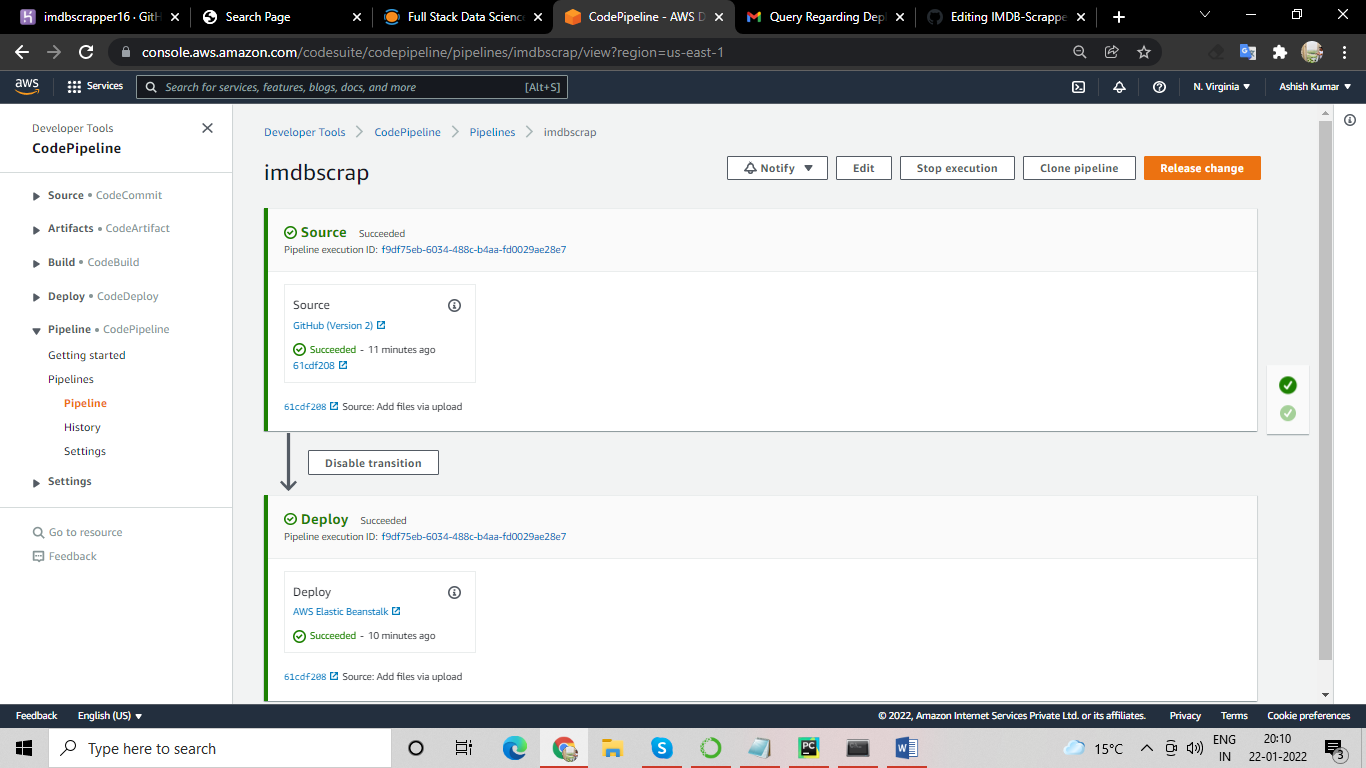Open the Notify dropdown
This screenshot has width=1366, height=768.
(x=777, y=168)
